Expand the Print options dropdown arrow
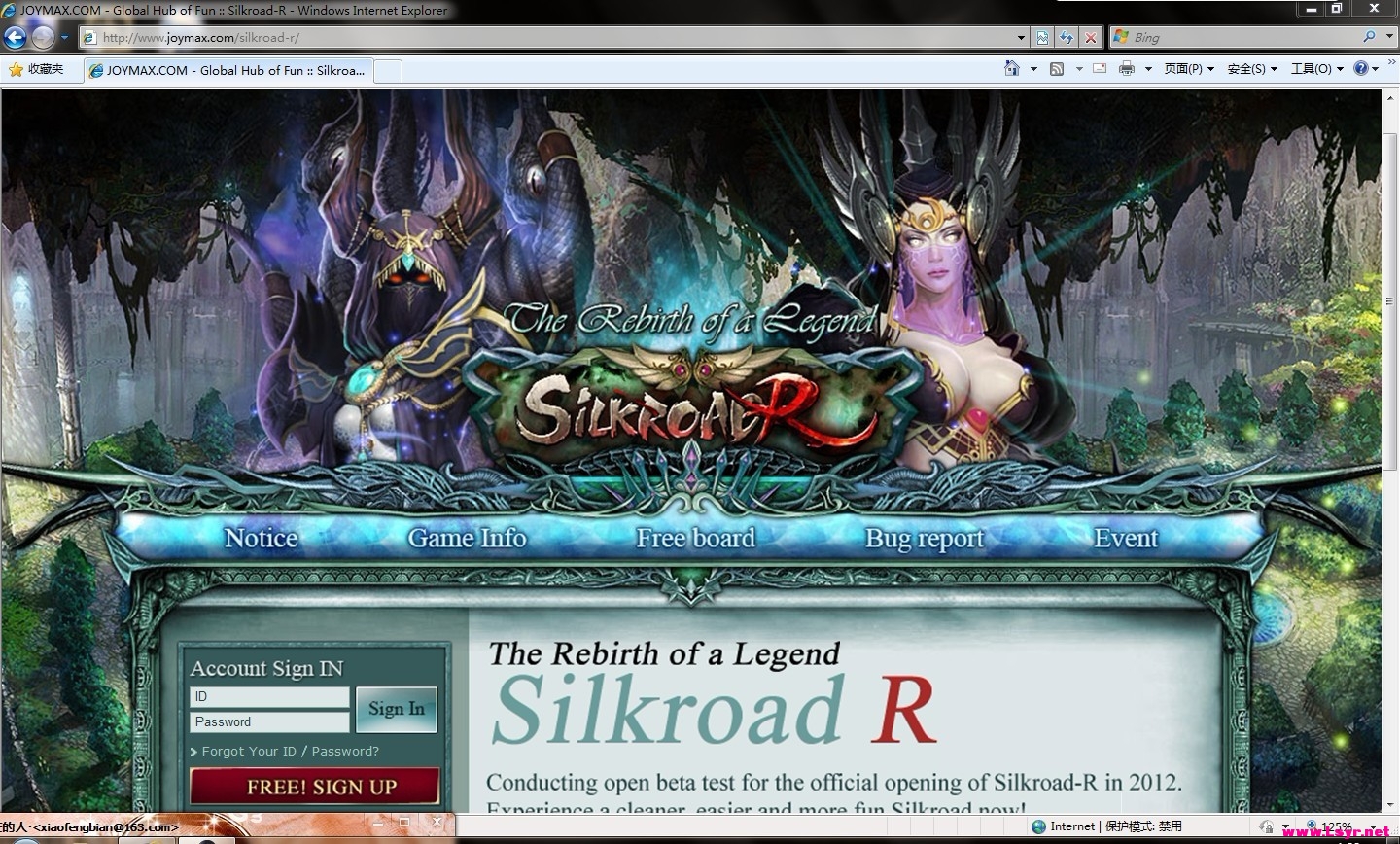Screen dimensions: 1400x844 coord(1148,69)
